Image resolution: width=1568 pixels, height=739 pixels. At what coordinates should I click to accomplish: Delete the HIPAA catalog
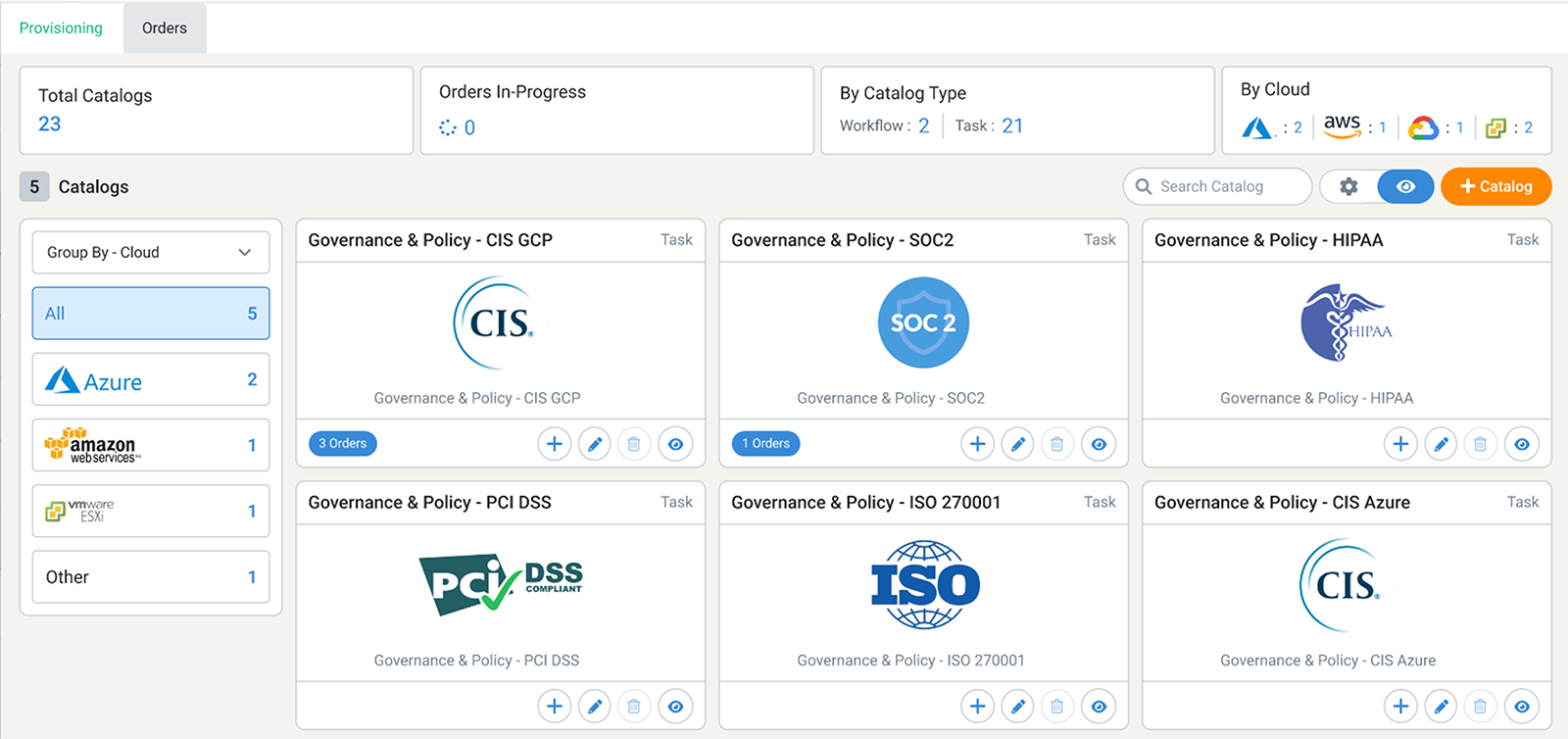(1481, 444)
